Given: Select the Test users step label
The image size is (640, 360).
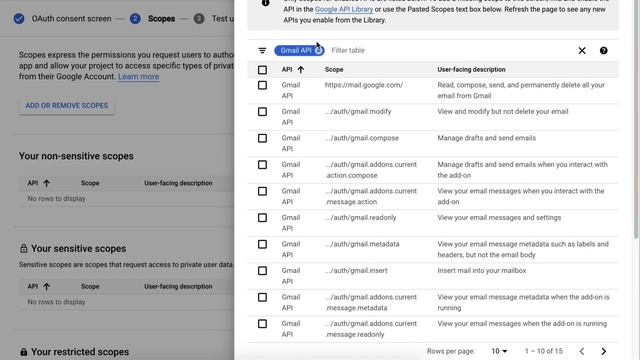Looking at the screenshot, I should [x=222, y=19].
